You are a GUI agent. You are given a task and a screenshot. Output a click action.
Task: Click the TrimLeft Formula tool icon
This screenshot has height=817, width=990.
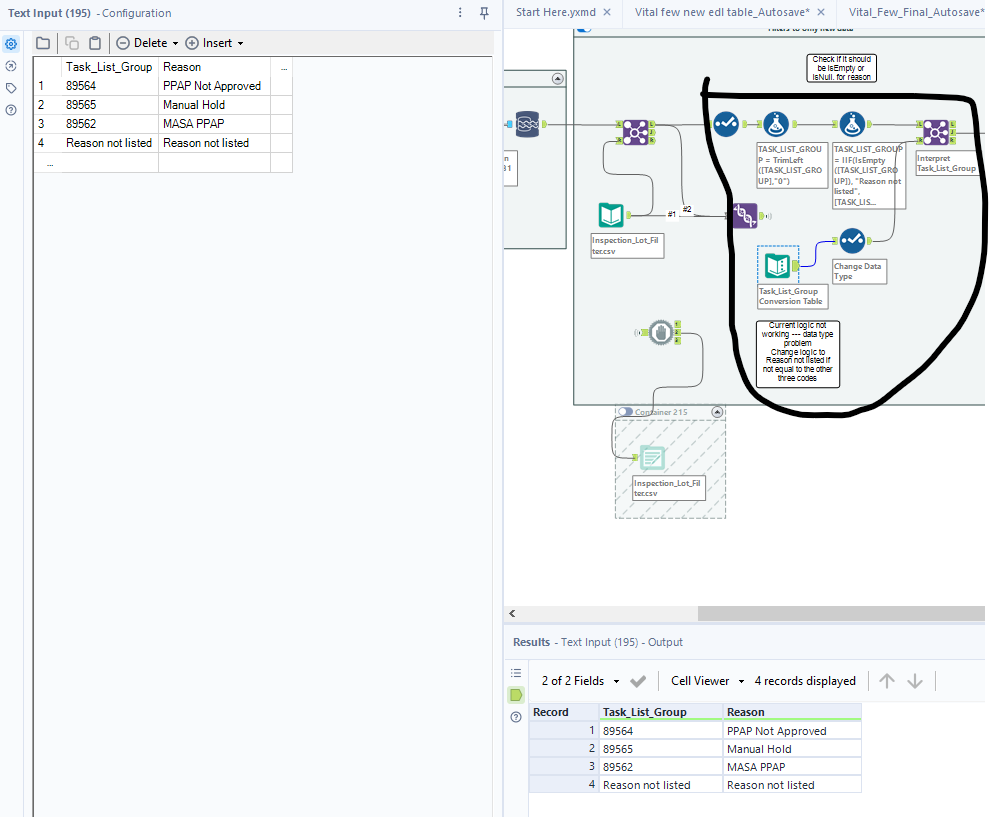tap(776, 125)
